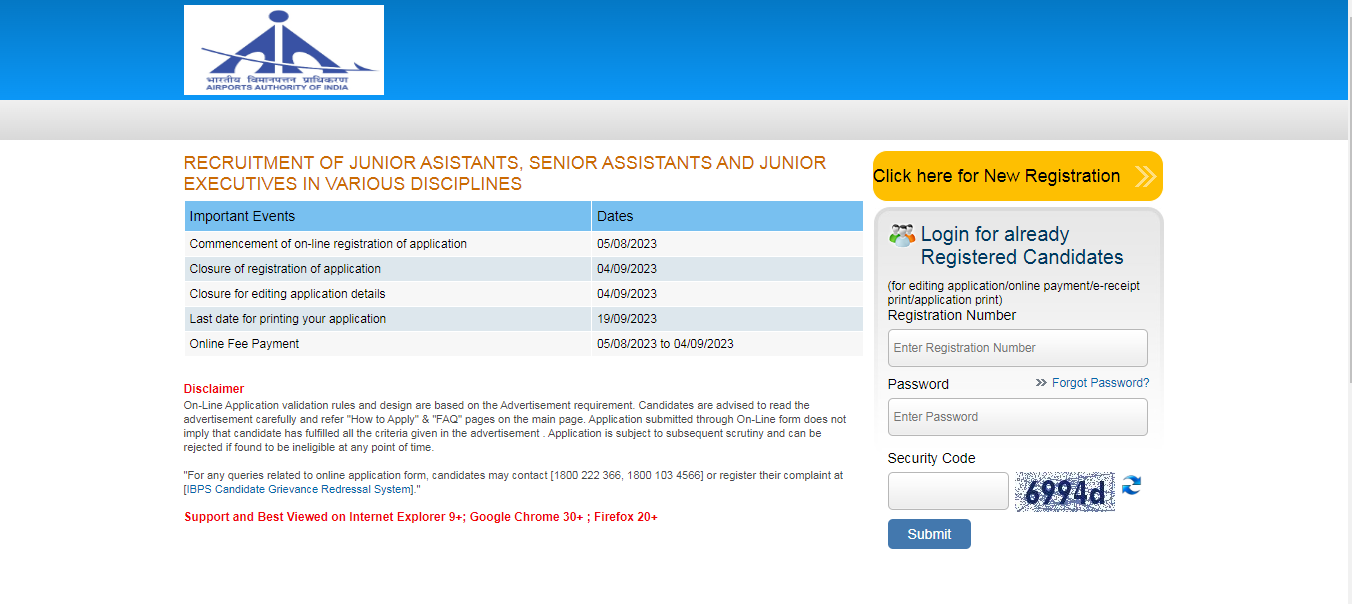Click the Dates column header
The image size is (1352, 604).
[727, 216]
